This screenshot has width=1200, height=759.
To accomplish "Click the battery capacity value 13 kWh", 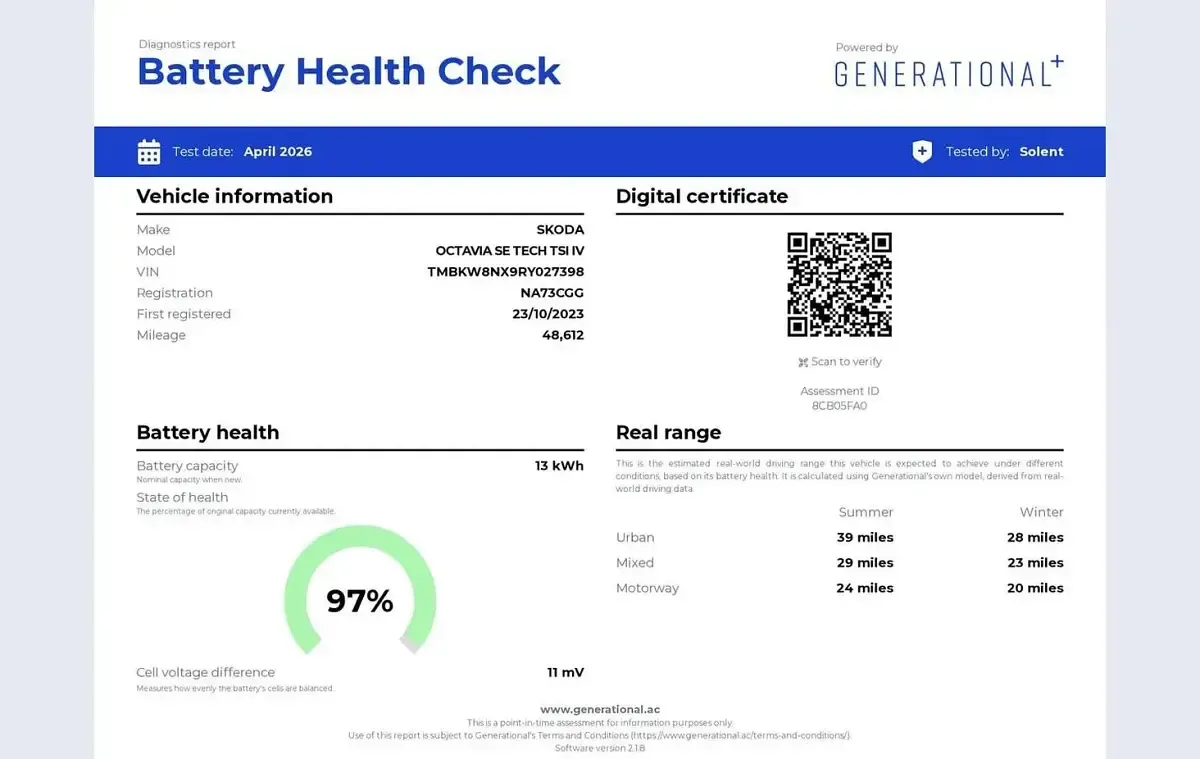I will [559, 466].
